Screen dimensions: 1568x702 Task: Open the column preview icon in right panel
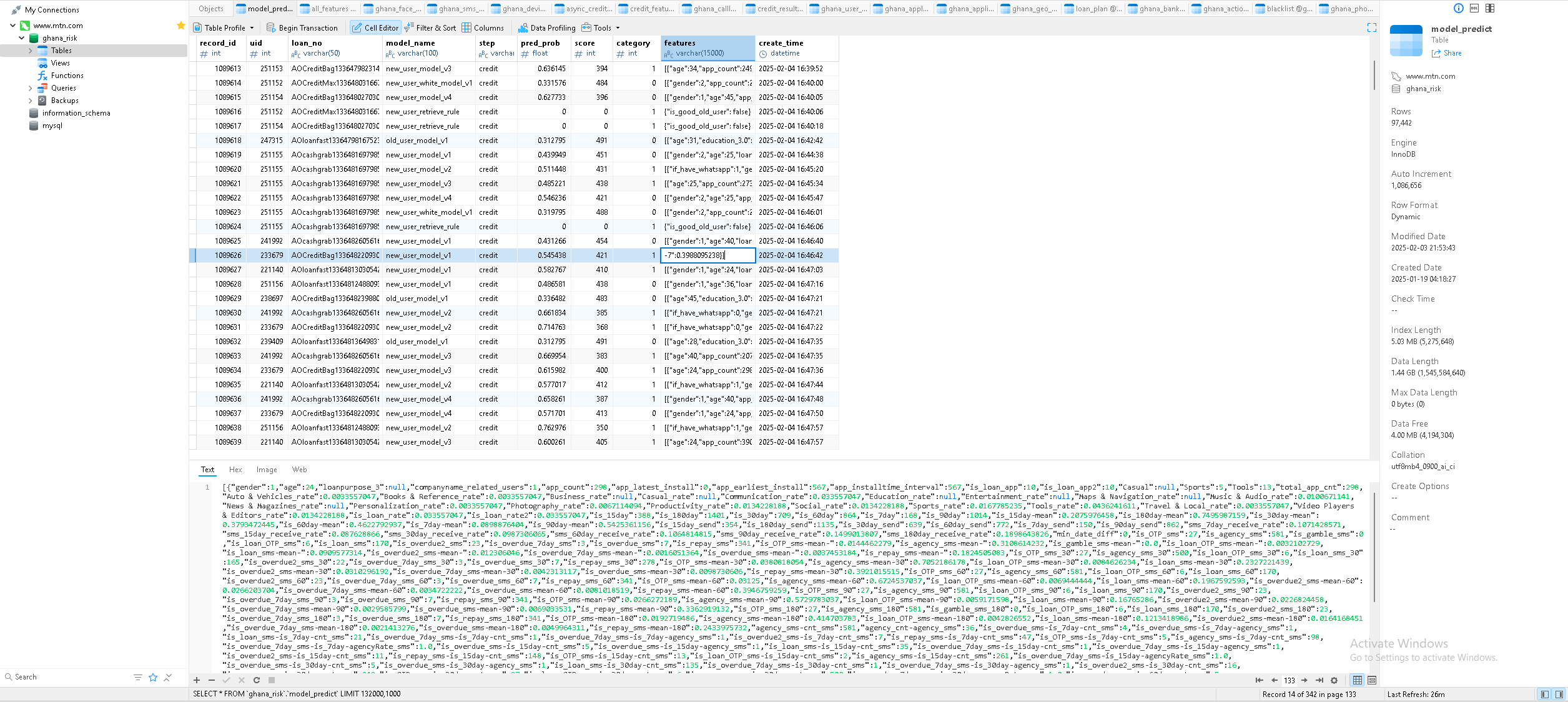tap(1490, 8)
